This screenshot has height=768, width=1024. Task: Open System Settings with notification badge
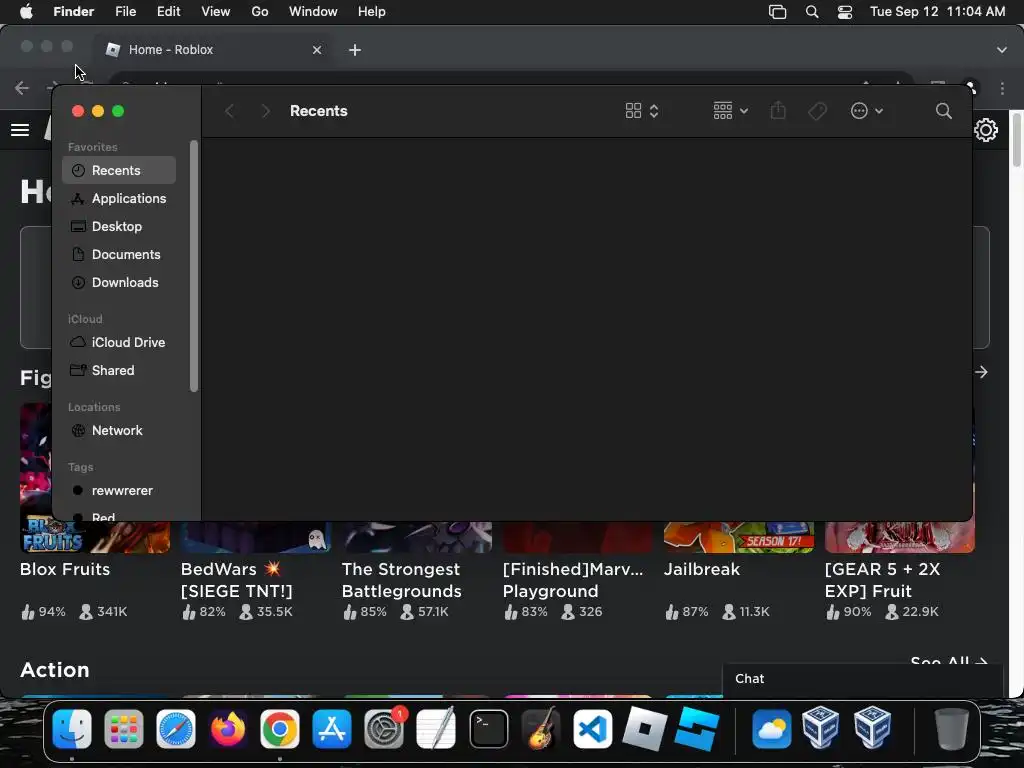384,729
